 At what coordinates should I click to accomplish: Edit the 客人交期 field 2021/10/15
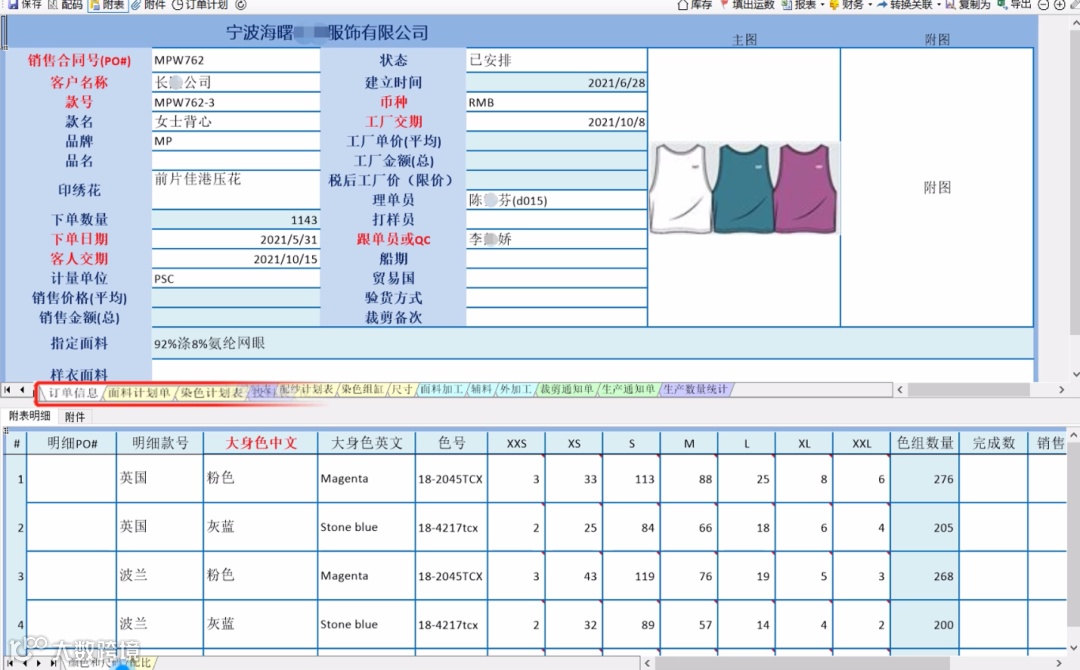tap(236, 259)
